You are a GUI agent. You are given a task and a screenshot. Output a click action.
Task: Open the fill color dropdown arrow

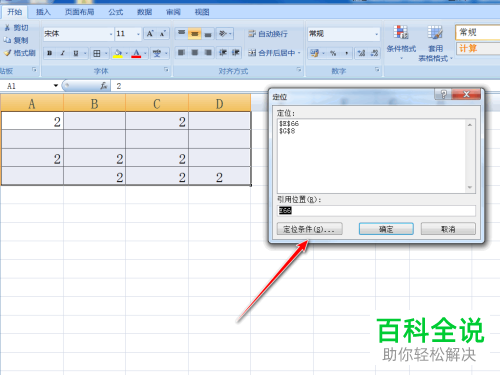point(126,53)
